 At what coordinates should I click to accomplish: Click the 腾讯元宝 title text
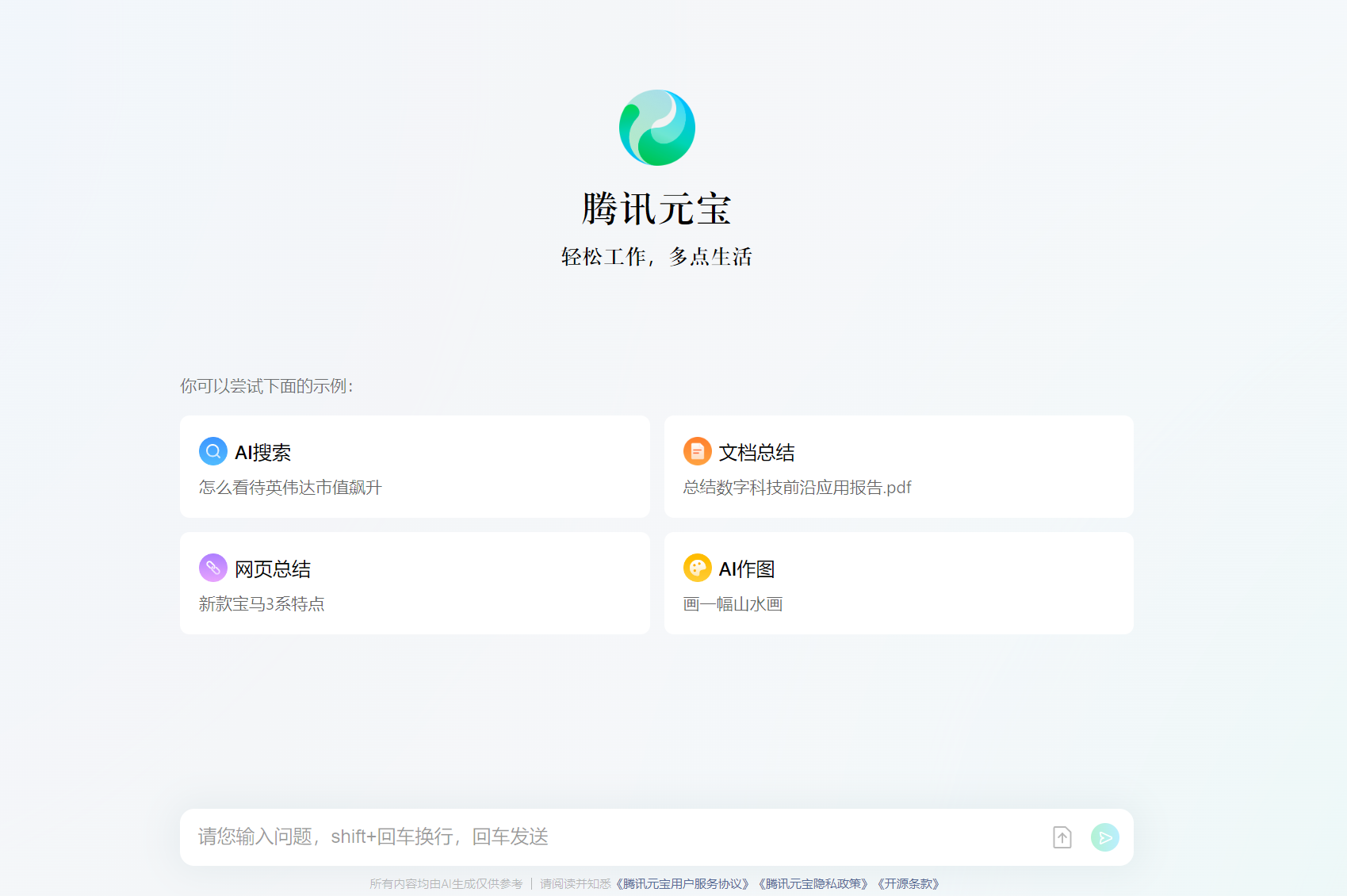[x=656, y=209]
